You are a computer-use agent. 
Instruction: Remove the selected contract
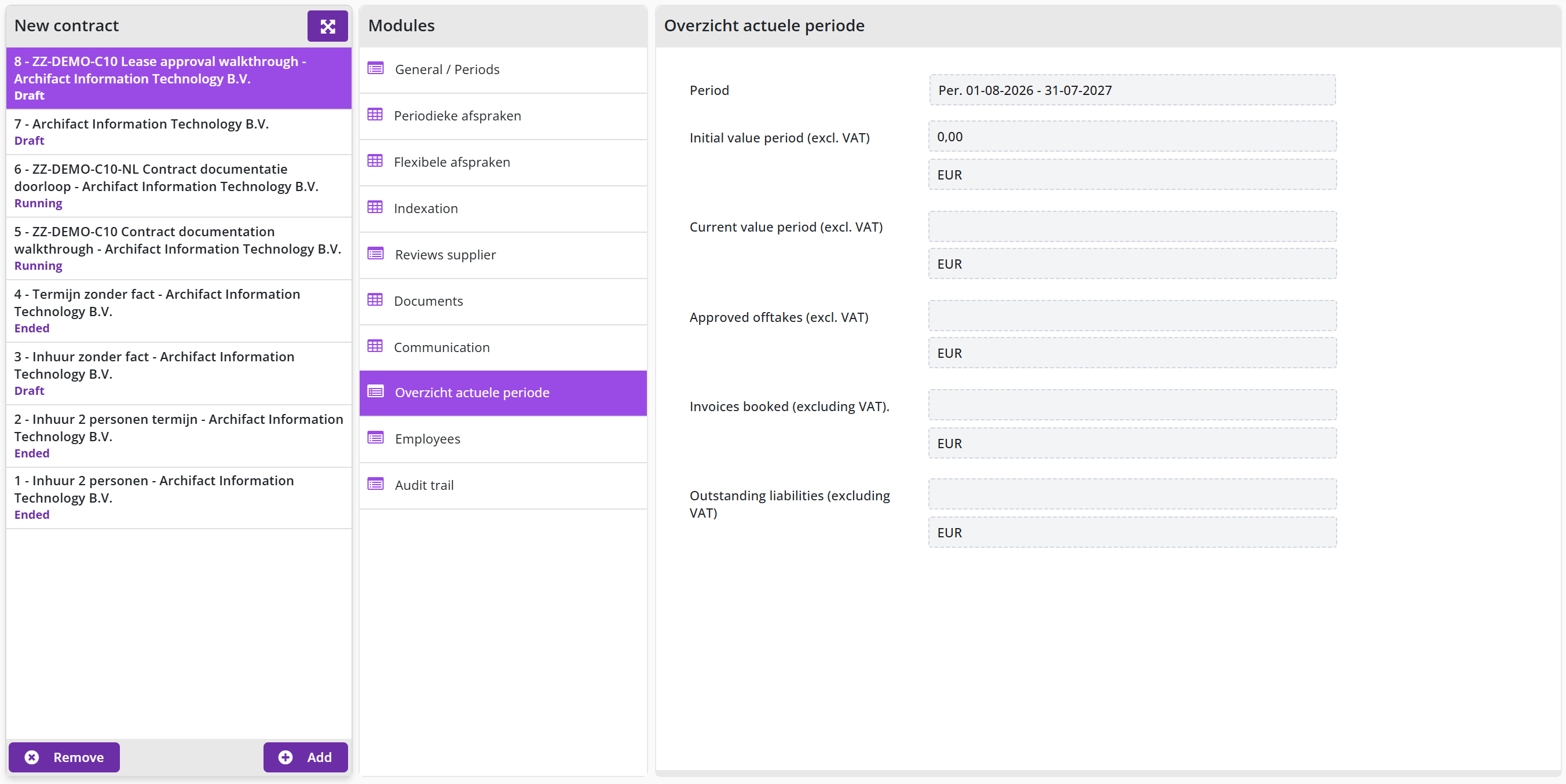tap(64, 757)
